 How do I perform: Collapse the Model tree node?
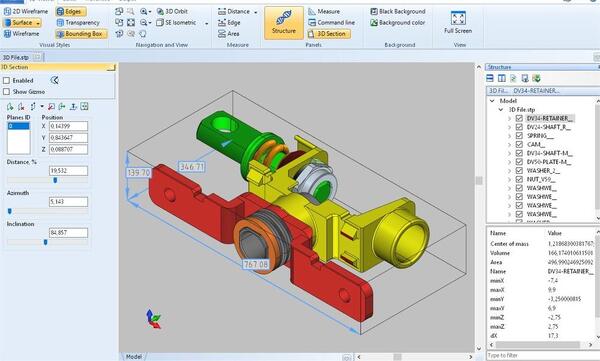pos(492,101)
